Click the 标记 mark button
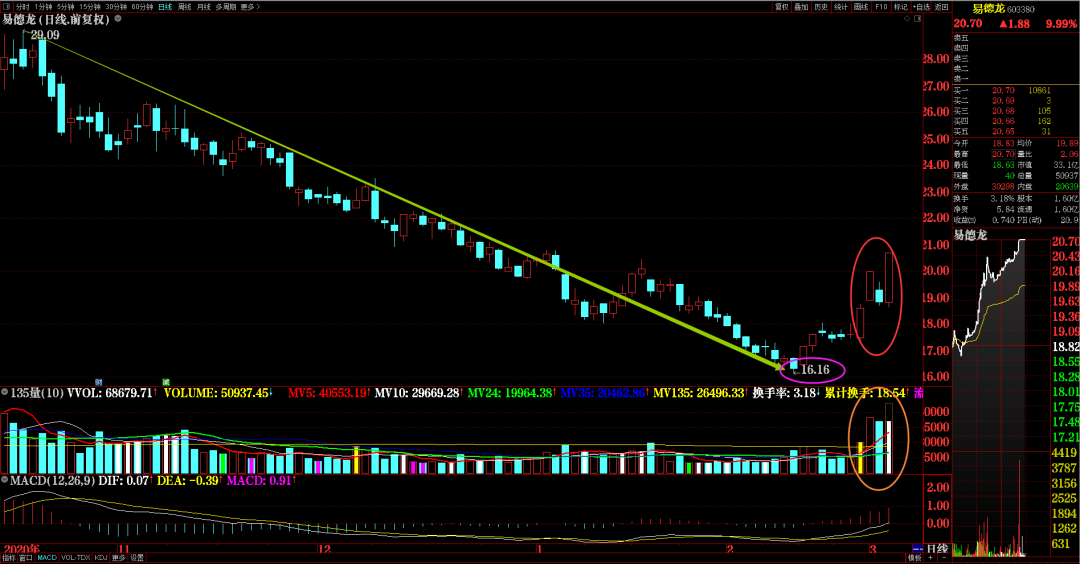Screen dimensions: 1080x564 point(901,6)
